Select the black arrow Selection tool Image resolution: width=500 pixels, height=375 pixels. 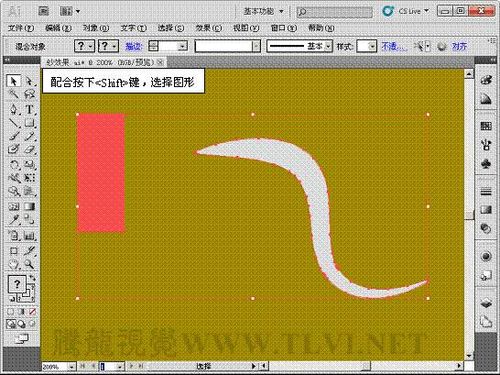tap(13, 81)
